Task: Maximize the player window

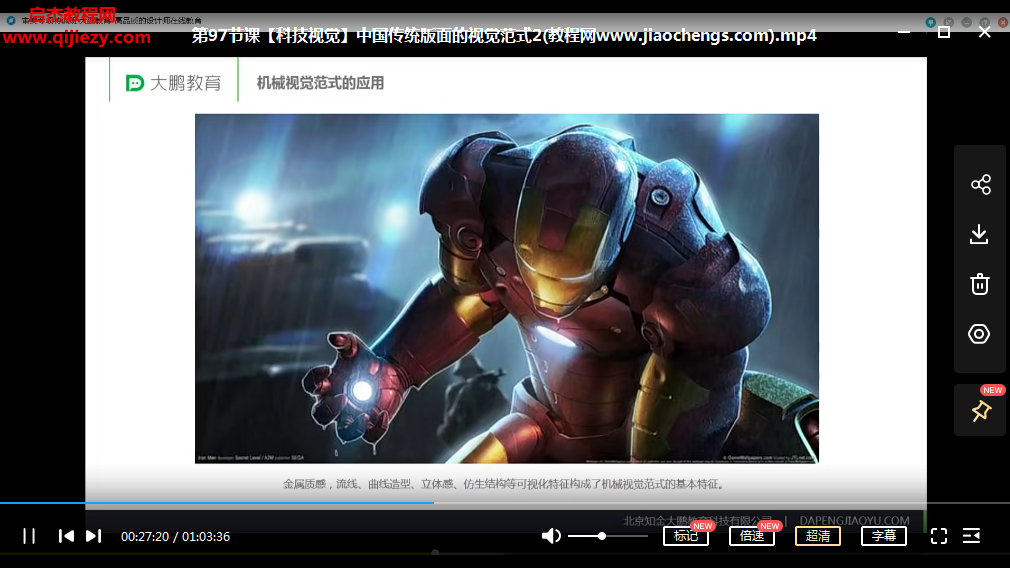Action: coord(944,32)
